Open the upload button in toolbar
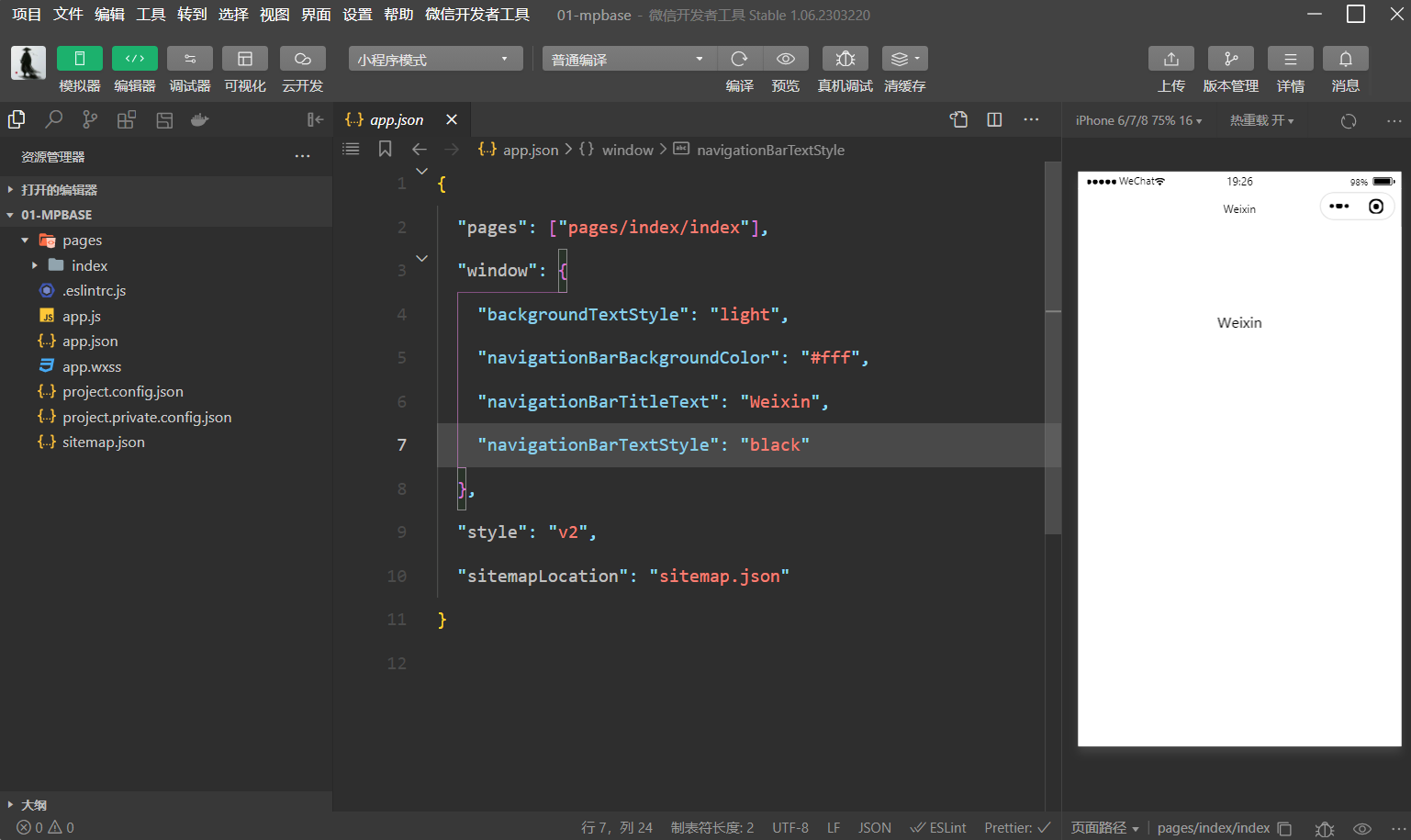This screenshot has width=1411, height=840. tap(1170, 59)
